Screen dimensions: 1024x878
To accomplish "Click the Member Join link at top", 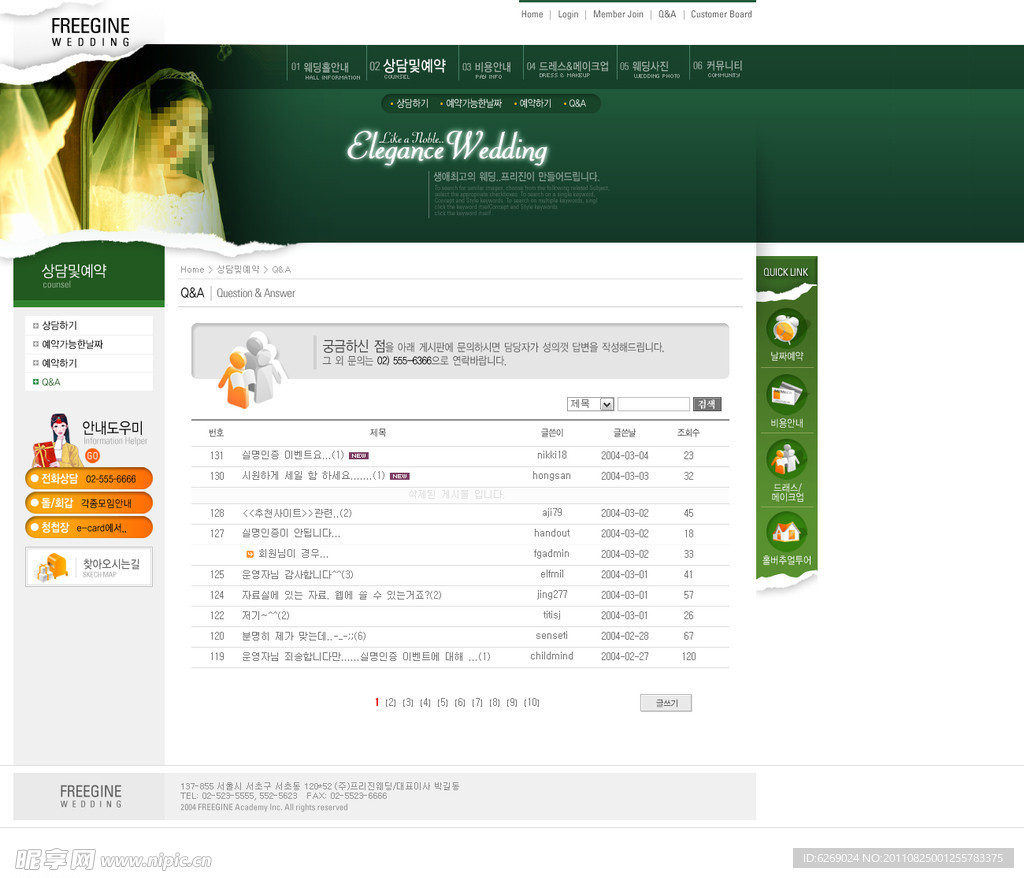I will [618, 14].
